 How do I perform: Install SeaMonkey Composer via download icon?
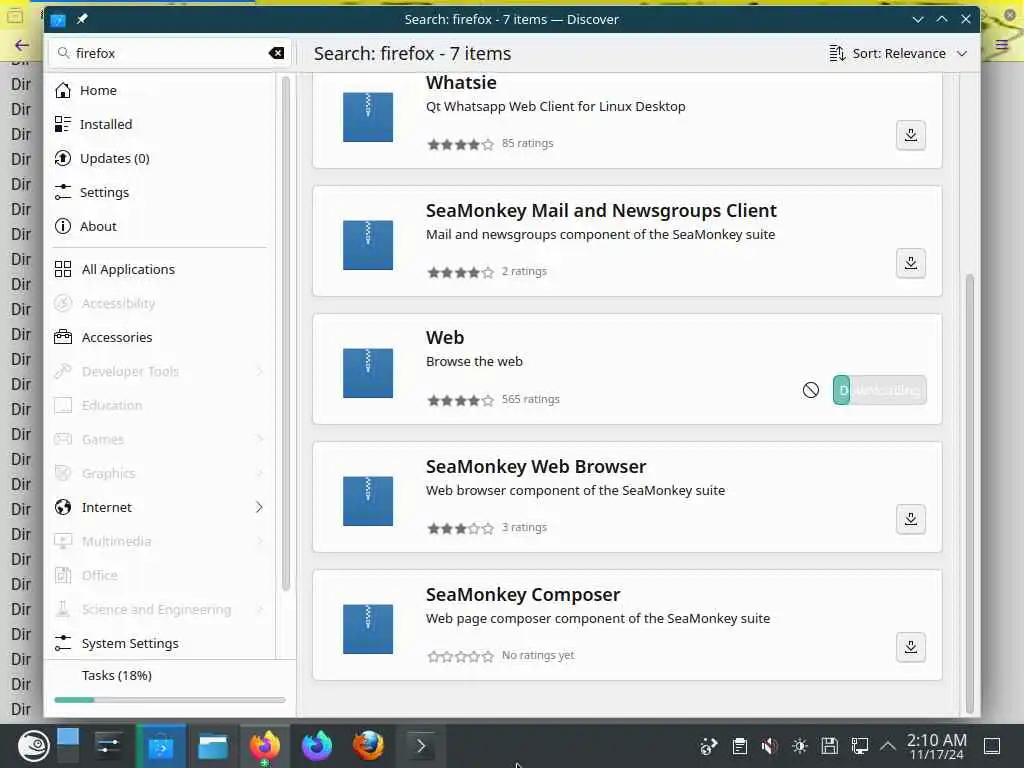coord(910,647)
